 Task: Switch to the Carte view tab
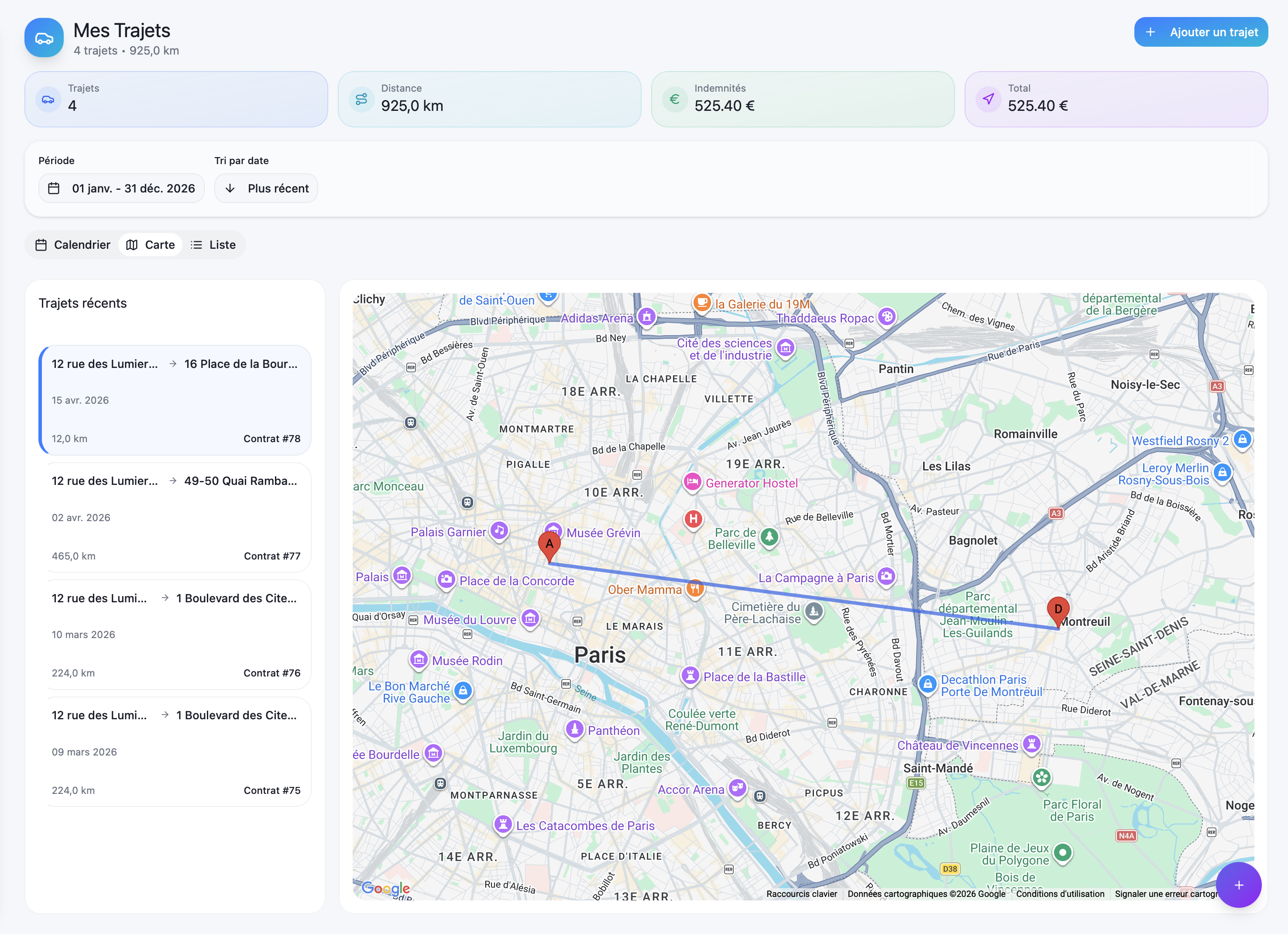[151, 245]
